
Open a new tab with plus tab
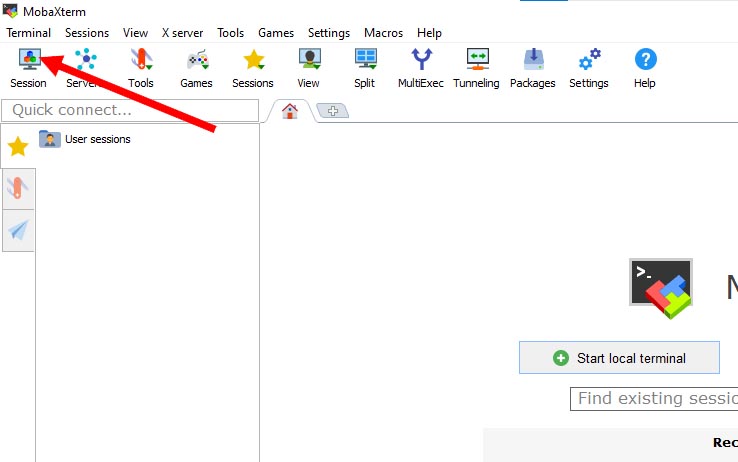tap(333, 110)
